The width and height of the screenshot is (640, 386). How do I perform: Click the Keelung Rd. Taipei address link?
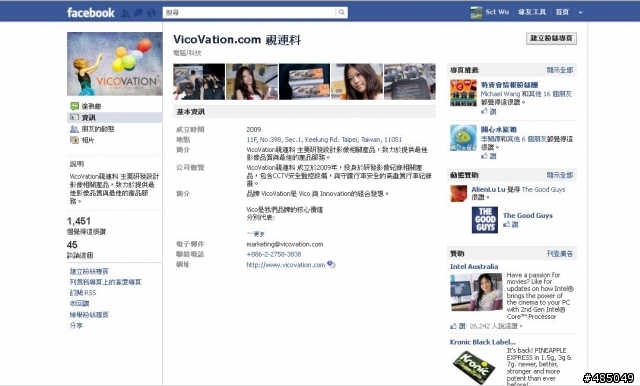(324, 140)
